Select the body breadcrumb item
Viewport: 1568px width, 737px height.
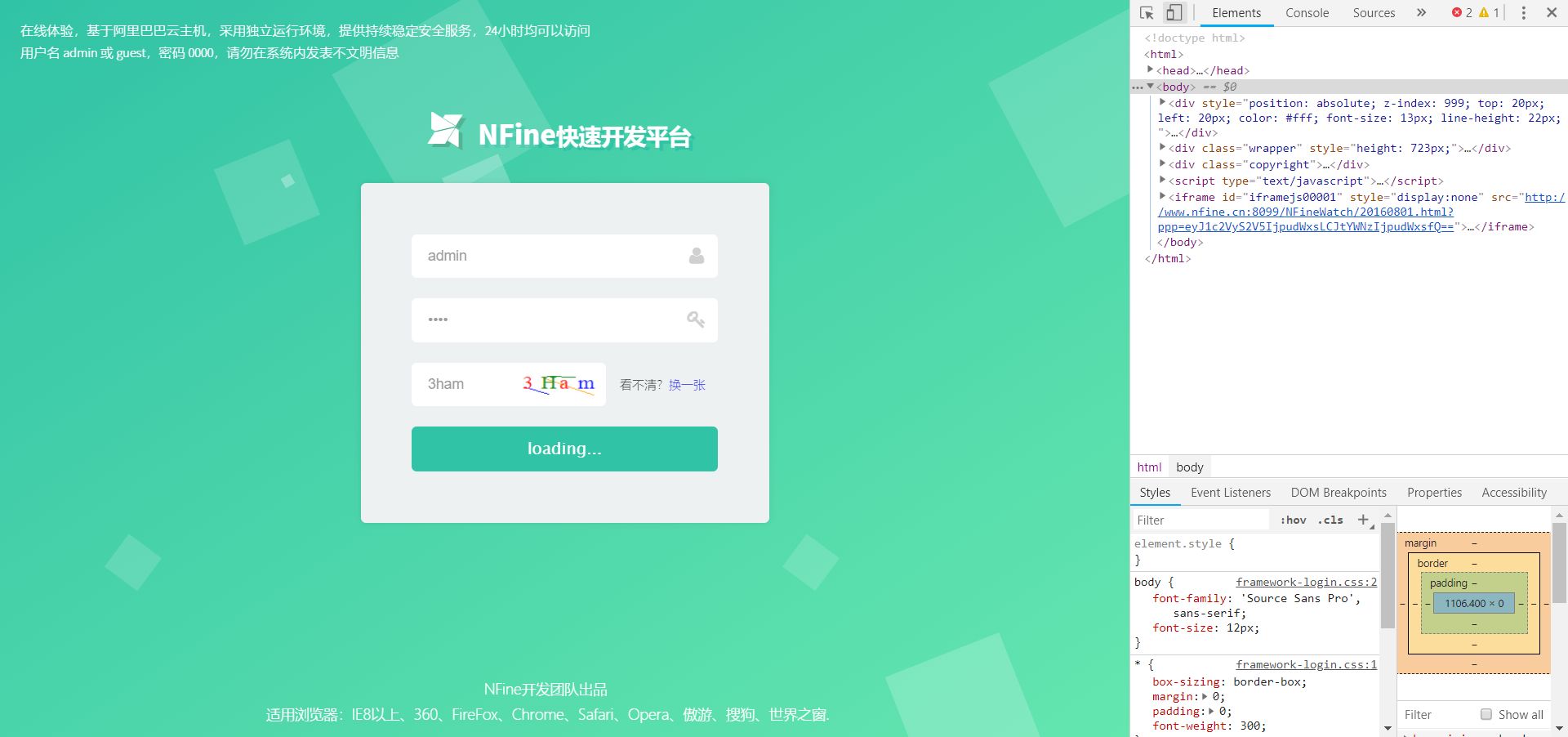1190,467
